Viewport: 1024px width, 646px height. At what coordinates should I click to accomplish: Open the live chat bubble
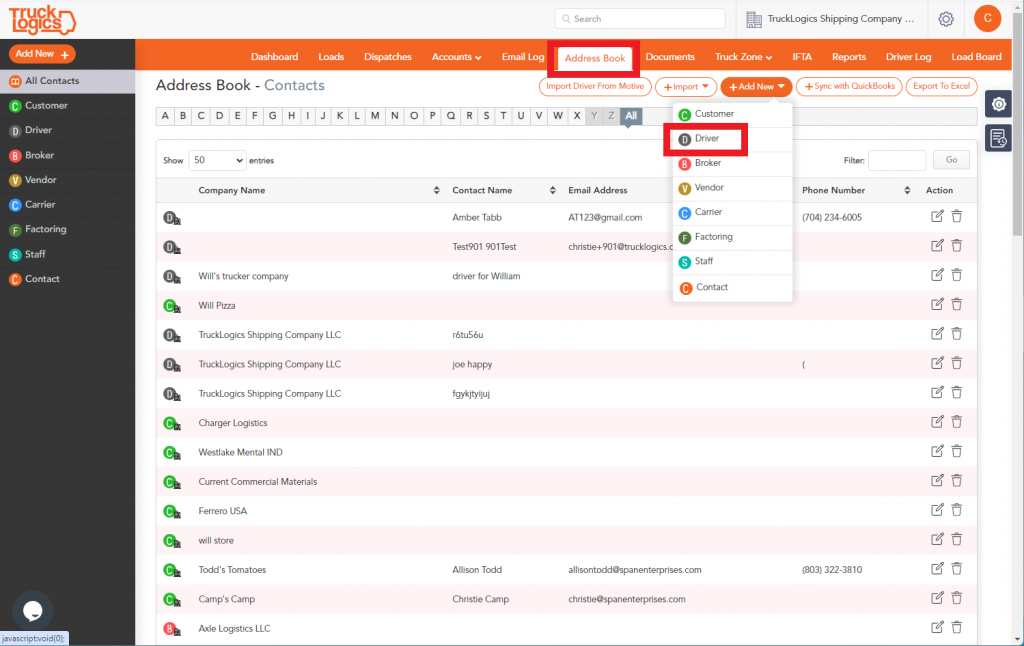(x=32, y=611)
